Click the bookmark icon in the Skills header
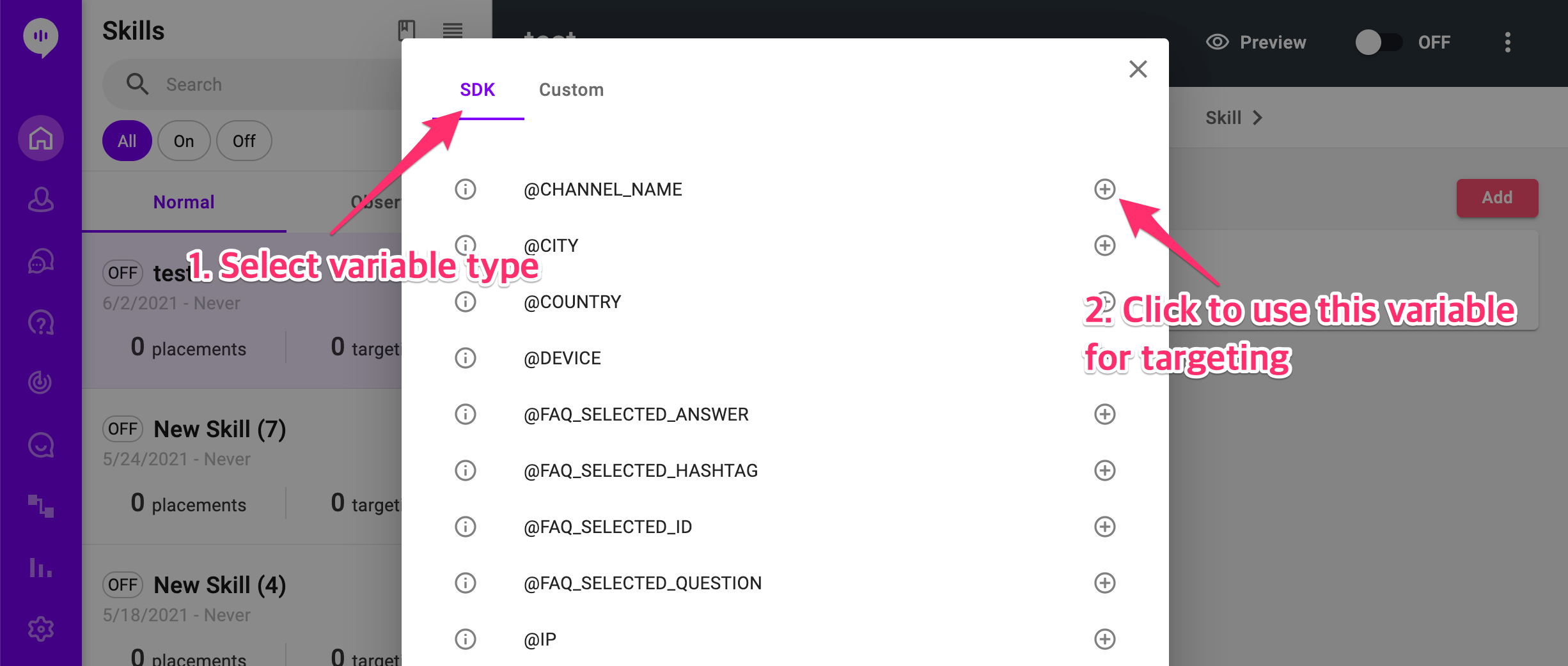1568x666 pixels. 407,30
